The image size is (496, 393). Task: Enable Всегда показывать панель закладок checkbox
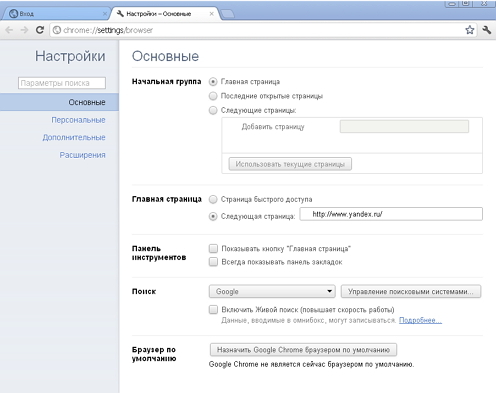[x=213, y=262]
